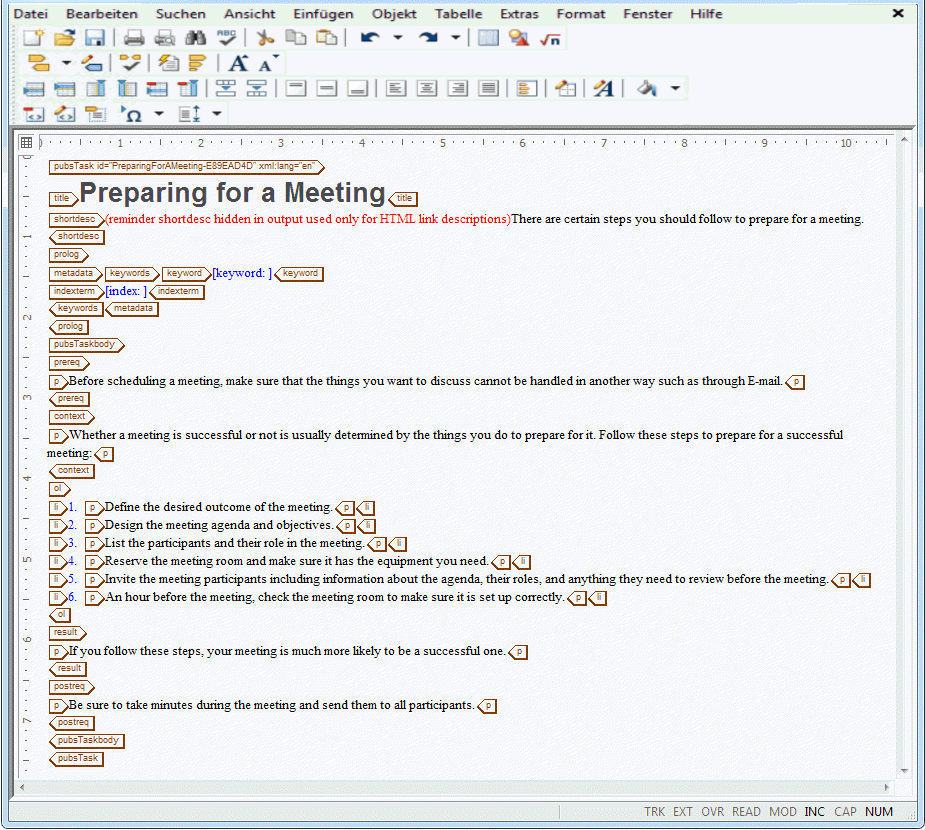
Task: Decrease font size with the small A icon
Action: (267, 63)
